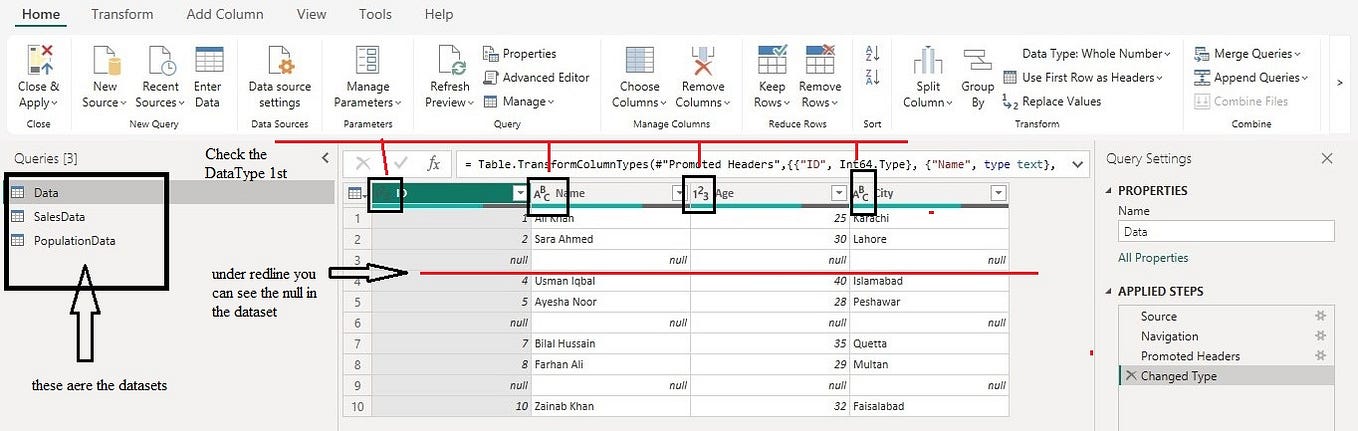Click the City column data type icon
Viewport: 1358px width, 431px height.
coord(861,193)
